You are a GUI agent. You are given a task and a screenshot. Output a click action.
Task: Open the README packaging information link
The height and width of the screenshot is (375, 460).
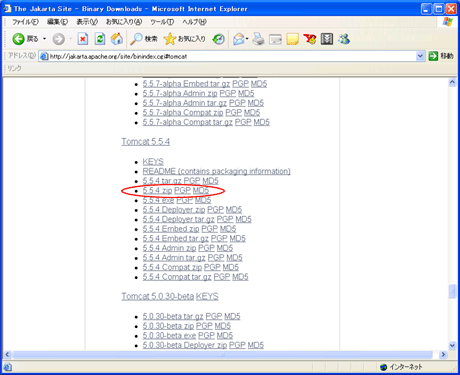coord(217,171)
